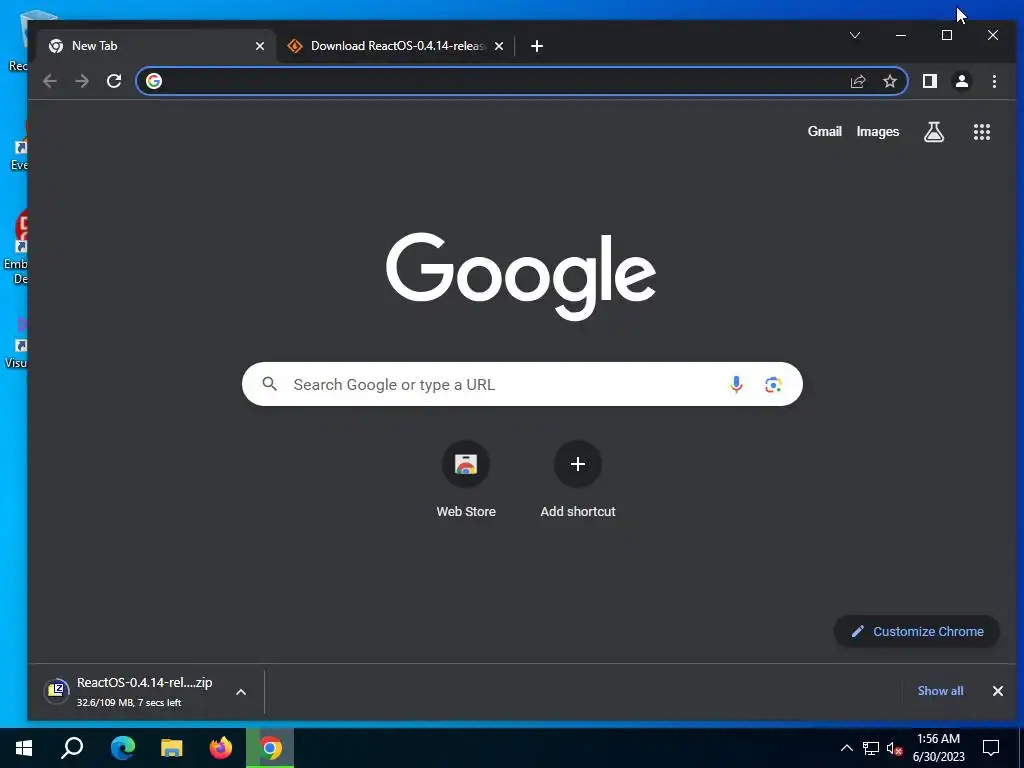Click the Google icon in address bar
This screenshot has width=1024, height=768.
[153, 81]
